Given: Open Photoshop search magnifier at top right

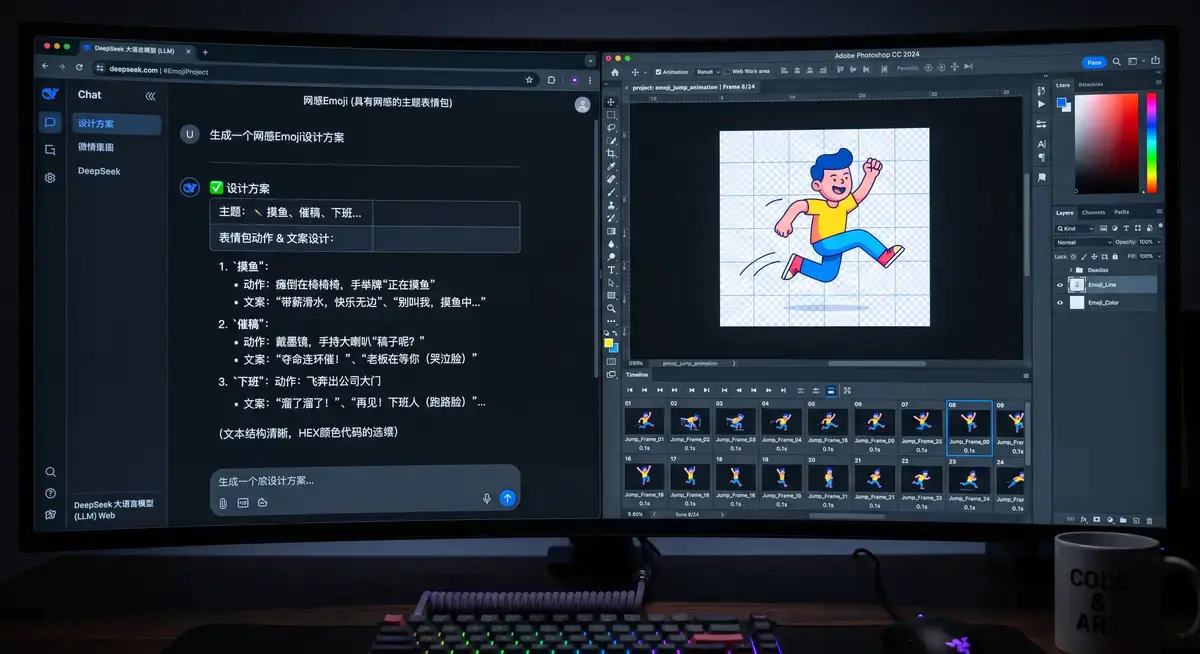Looking at the screenshot, I should pos(1116,61).
